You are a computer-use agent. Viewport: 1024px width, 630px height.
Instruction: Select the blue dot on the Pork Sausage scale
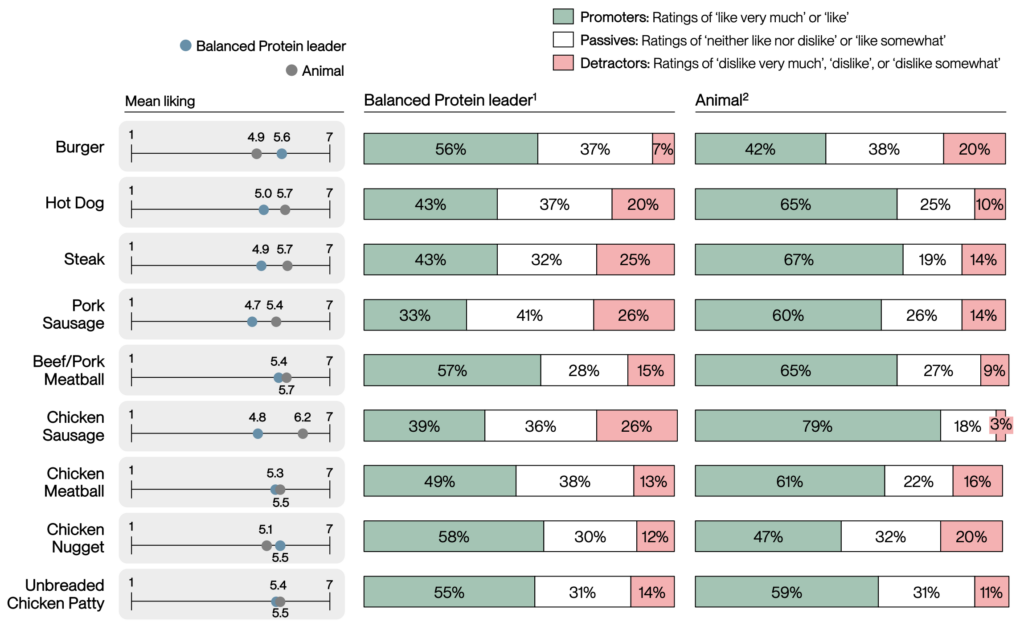tap(252, 322)
